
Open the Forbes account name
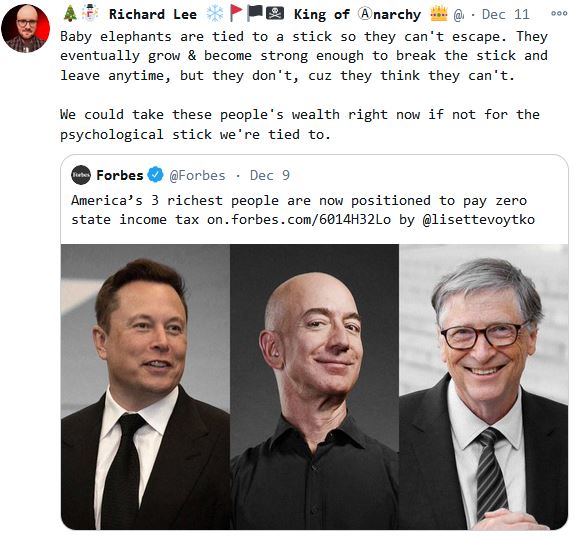(120, 175)
